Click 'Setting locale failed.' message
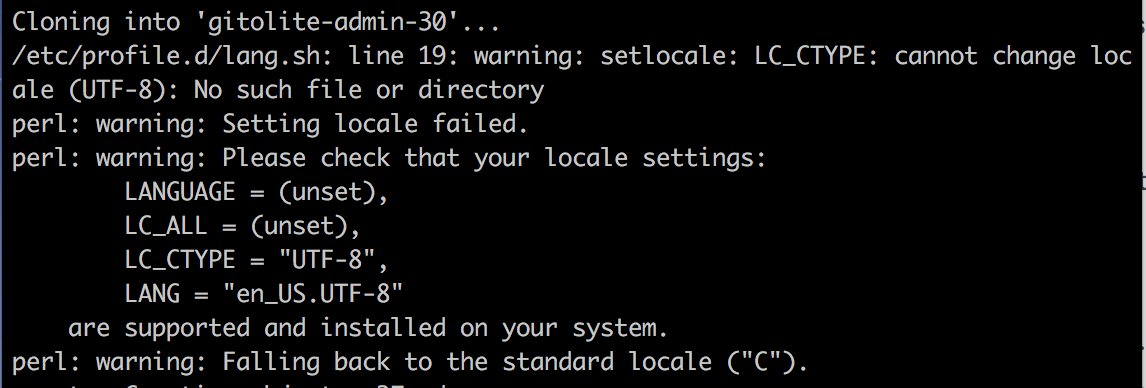Screen dimensions: 1146x388 pyautogui.click(x=375, y=124)
